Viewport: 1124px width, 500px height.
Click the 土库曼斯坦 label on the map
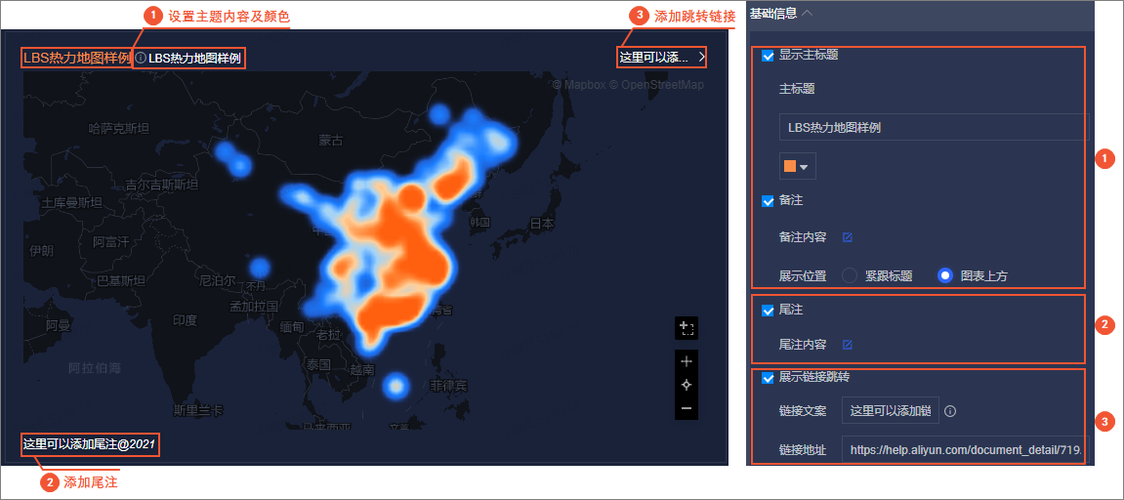(x=72, y=203)
